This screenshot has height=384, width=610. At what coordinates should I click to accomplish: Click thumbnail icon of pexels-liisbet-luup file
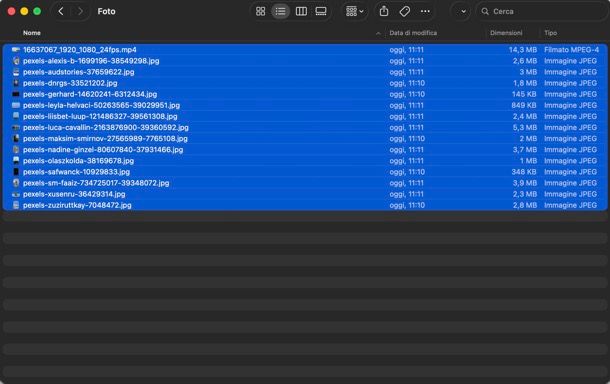16,116
